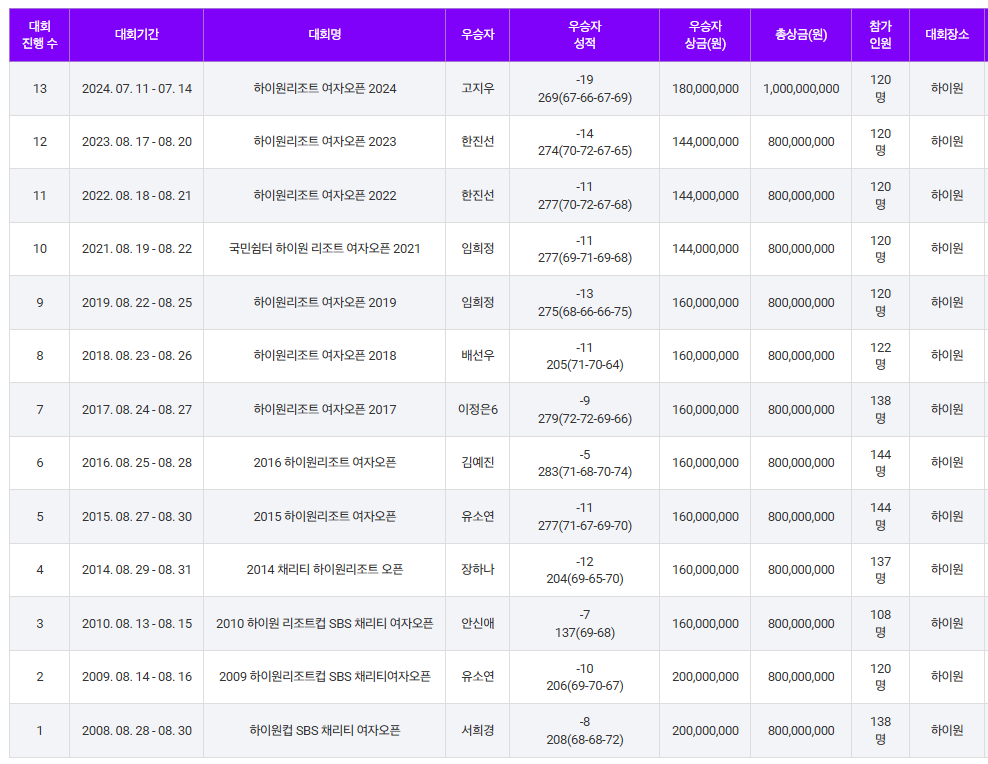Select tournament name 하이원리조트 여자오픈 2019
This screenshot has width=988, height=764.
(x=325, y=303)
